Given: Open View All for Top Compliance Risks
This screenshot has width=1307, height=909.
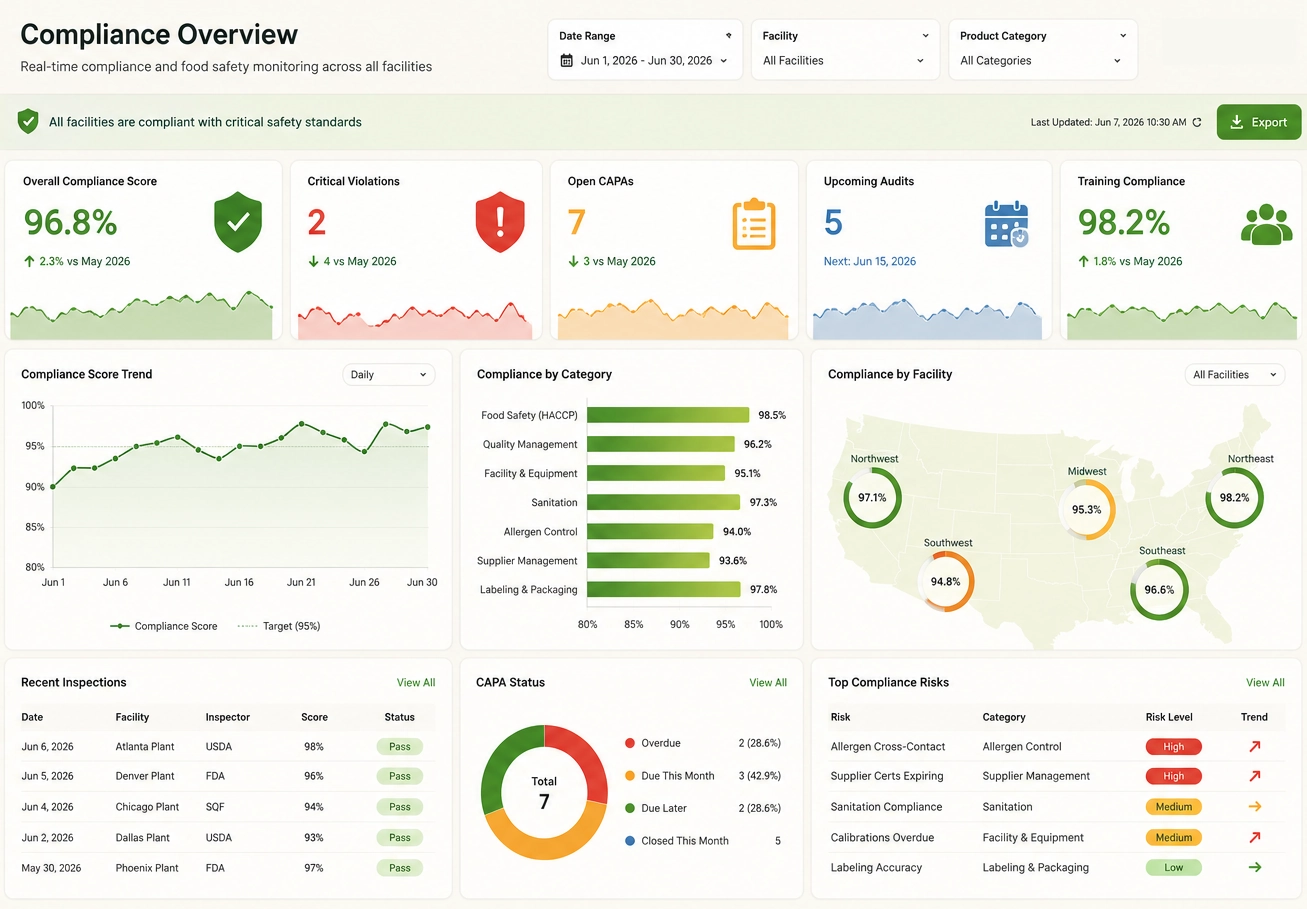Looking at the screenshot, I should tap(1265, 683).
